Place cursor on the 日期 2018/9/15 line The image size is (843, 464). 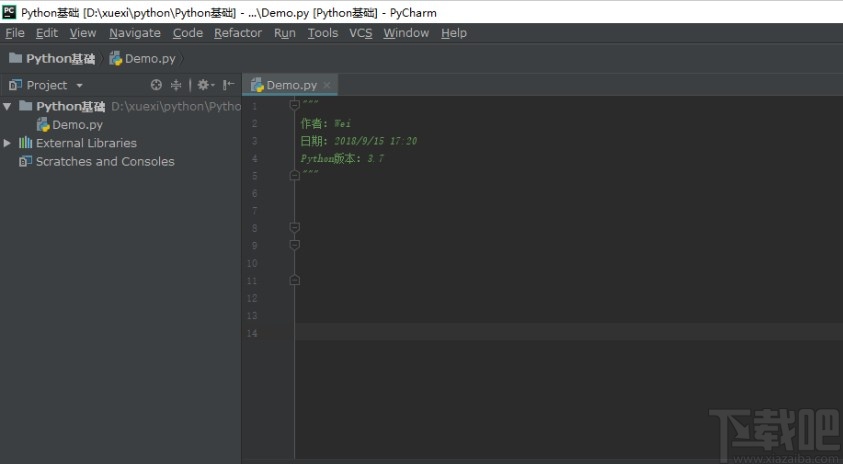(359, 141)
